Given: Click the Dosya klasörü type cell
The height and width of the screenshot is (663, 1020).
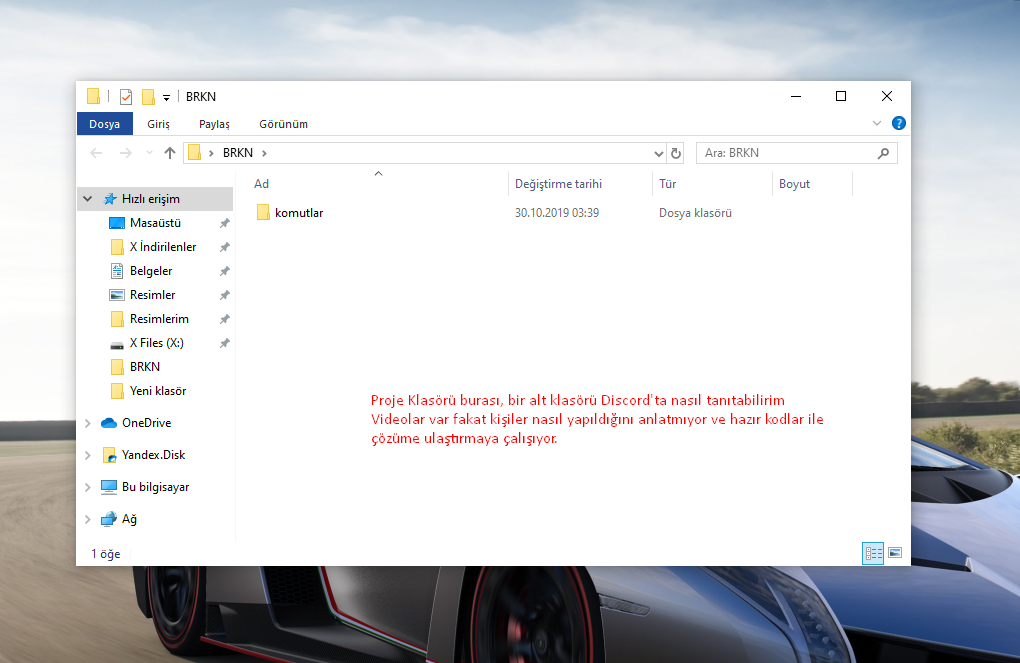Looking at the screenshot, I should coord(695,213).
